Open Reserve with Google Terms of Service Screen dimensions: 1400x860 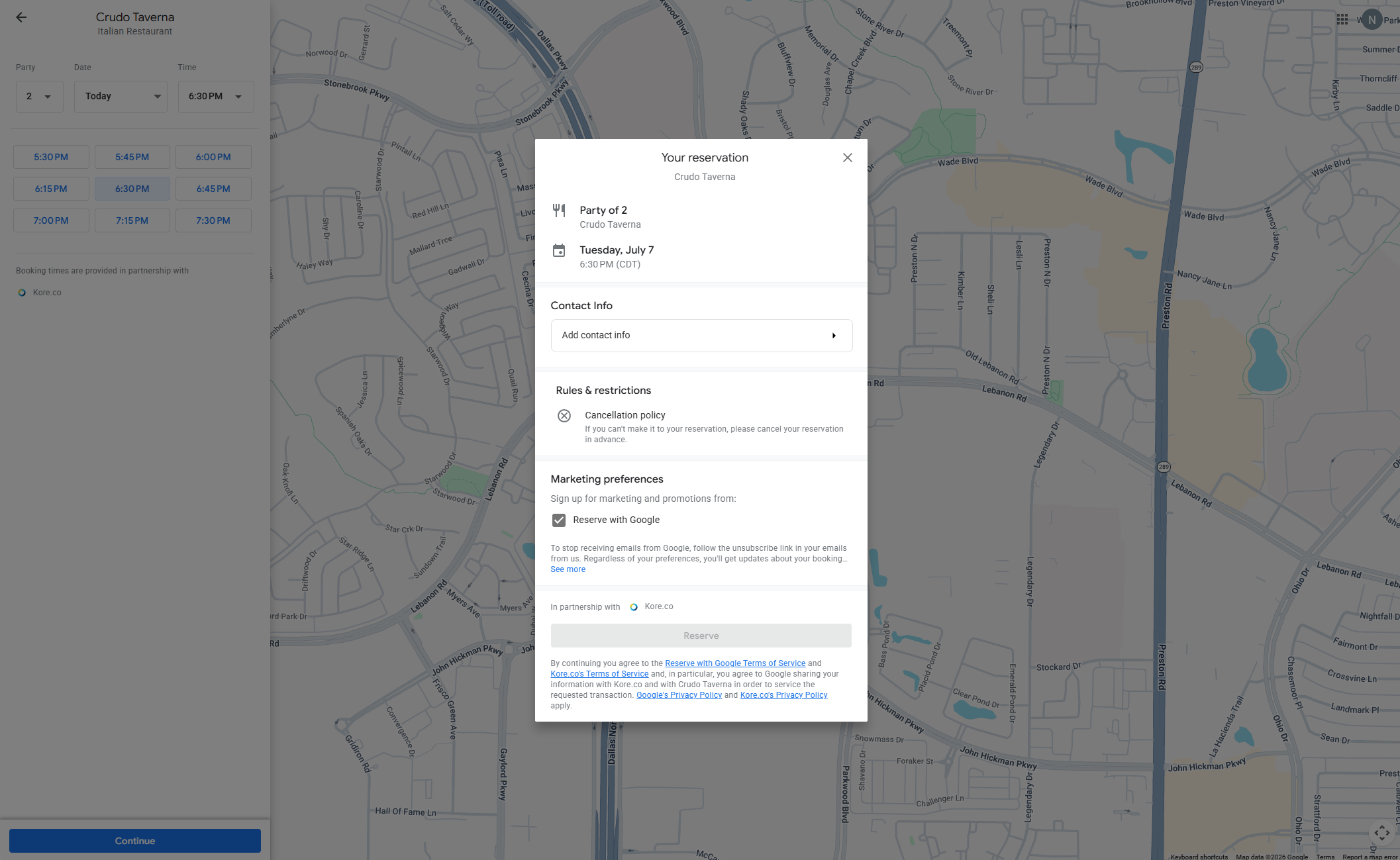click(735, 663)
